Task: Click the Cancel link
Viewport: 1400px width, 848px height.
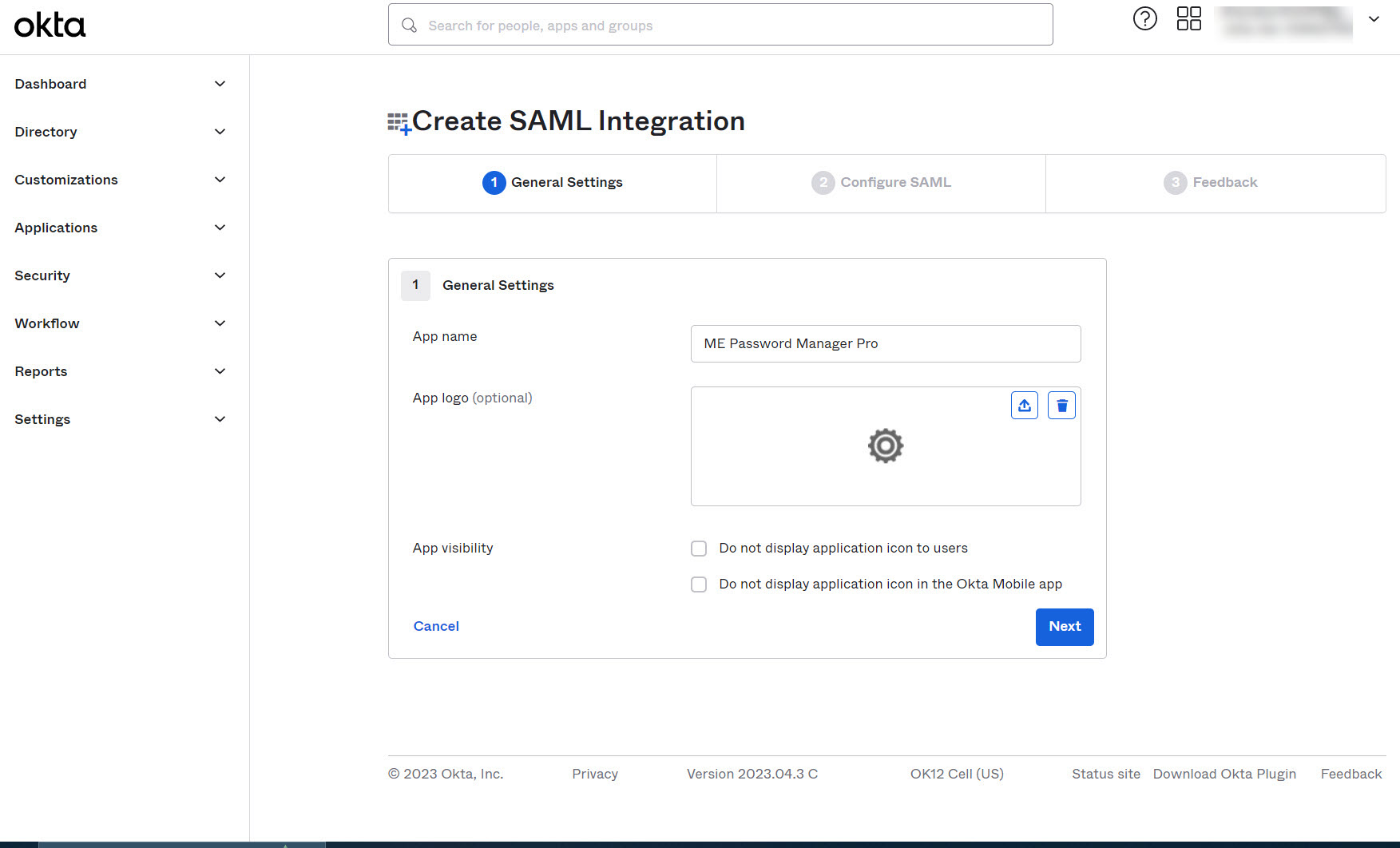Action: 436,627
